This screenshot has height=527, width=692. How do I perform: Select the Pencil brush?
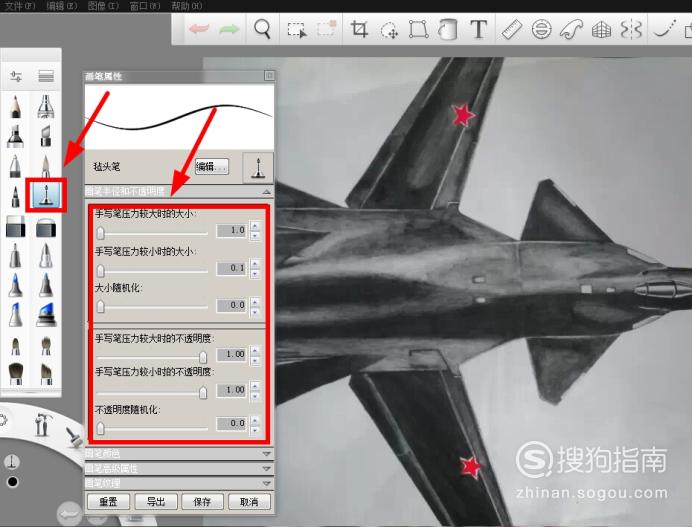[x=15, y=106]
